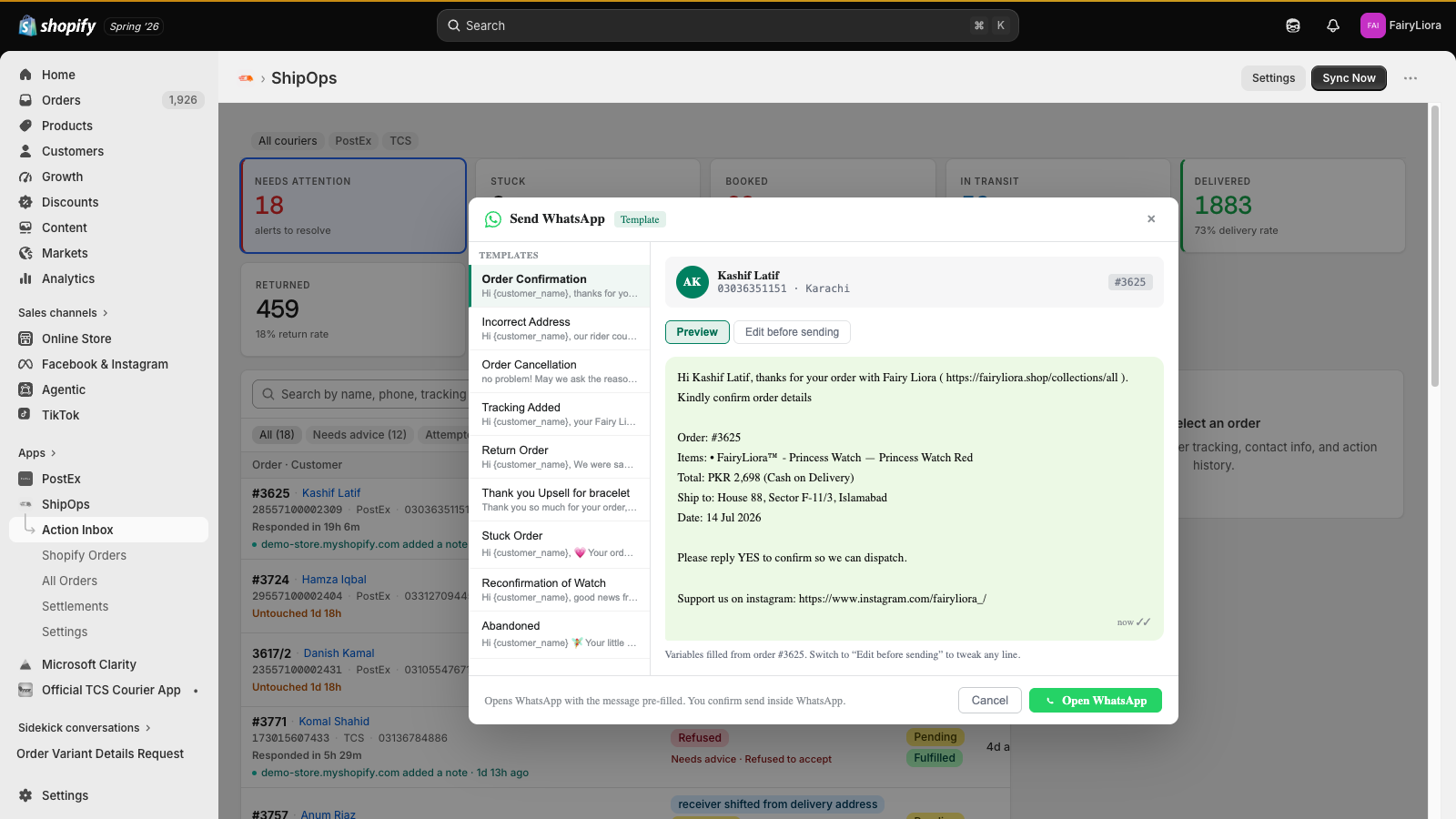Select the Tracking Added template

coord(560,414)
